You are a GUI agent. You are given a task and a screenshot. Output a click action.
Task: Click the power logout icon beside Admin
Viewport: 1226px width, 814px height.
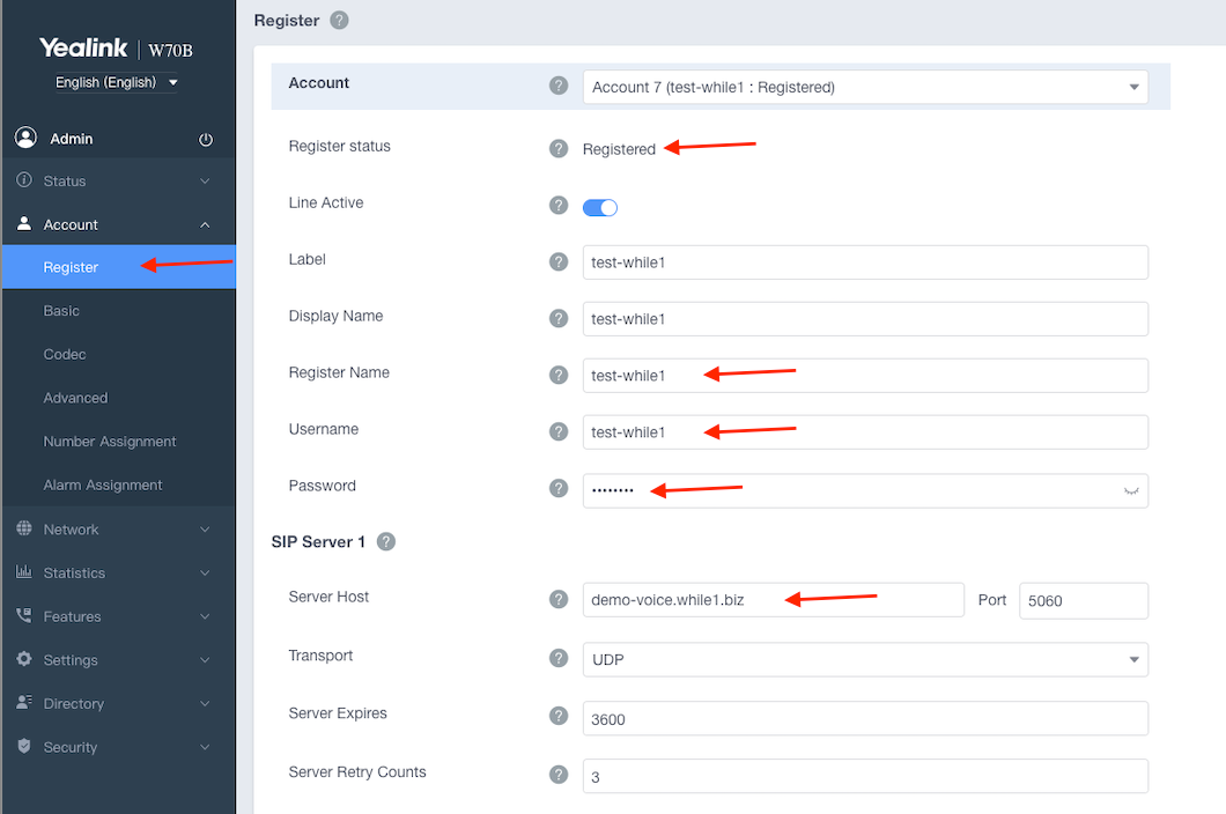(x=206, y=140)
